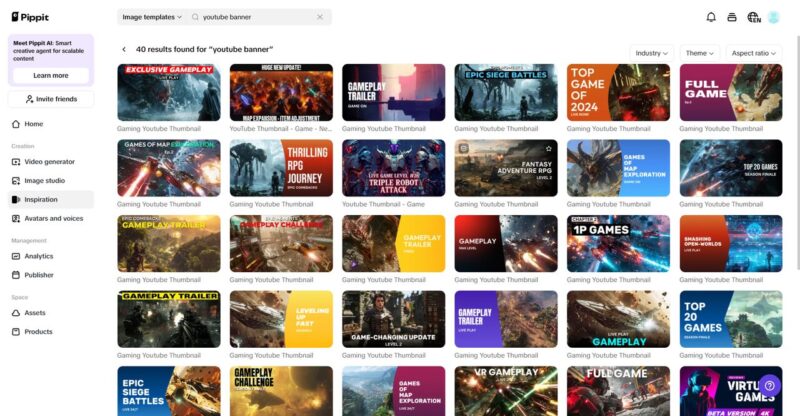This screenshot has height=416, width=800.
Task: Open the notifications bell
Action: click(711, 17)
